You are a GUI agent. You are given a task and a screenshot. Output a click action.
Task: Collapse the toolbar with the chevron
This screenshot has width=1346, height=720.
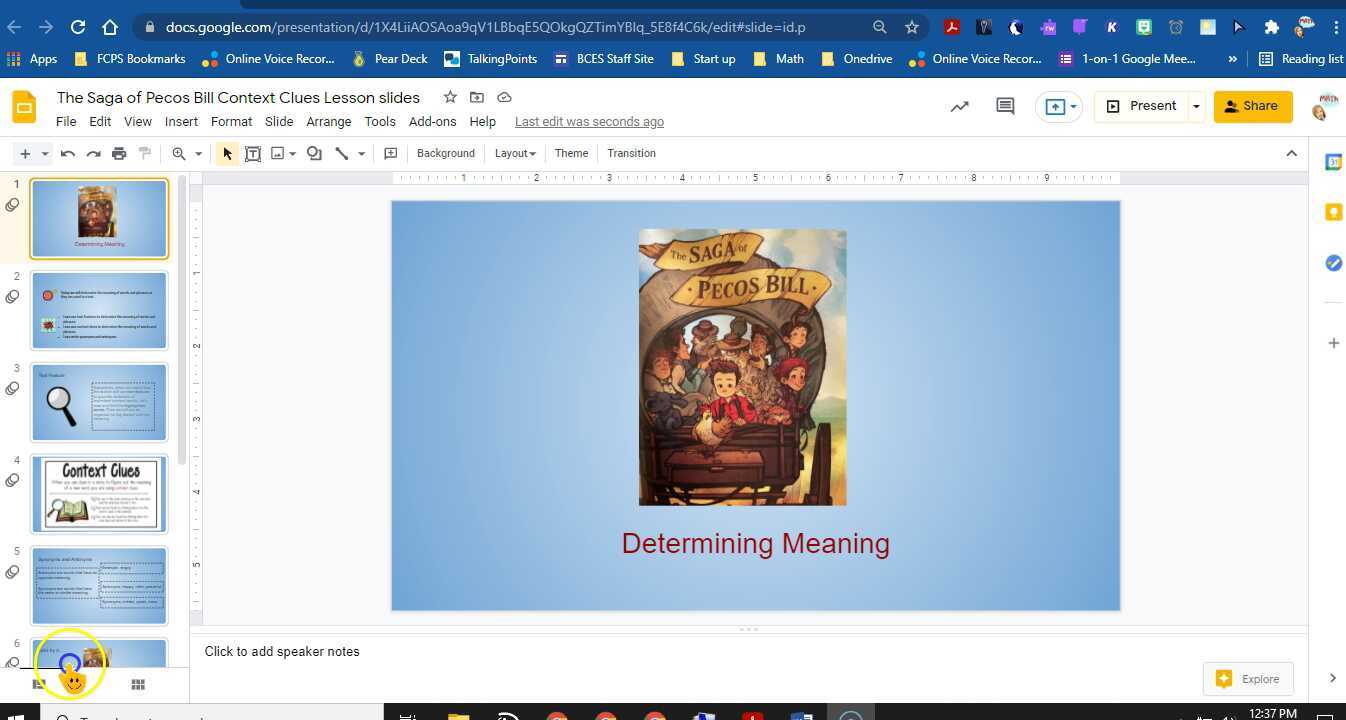point(1291,153)
